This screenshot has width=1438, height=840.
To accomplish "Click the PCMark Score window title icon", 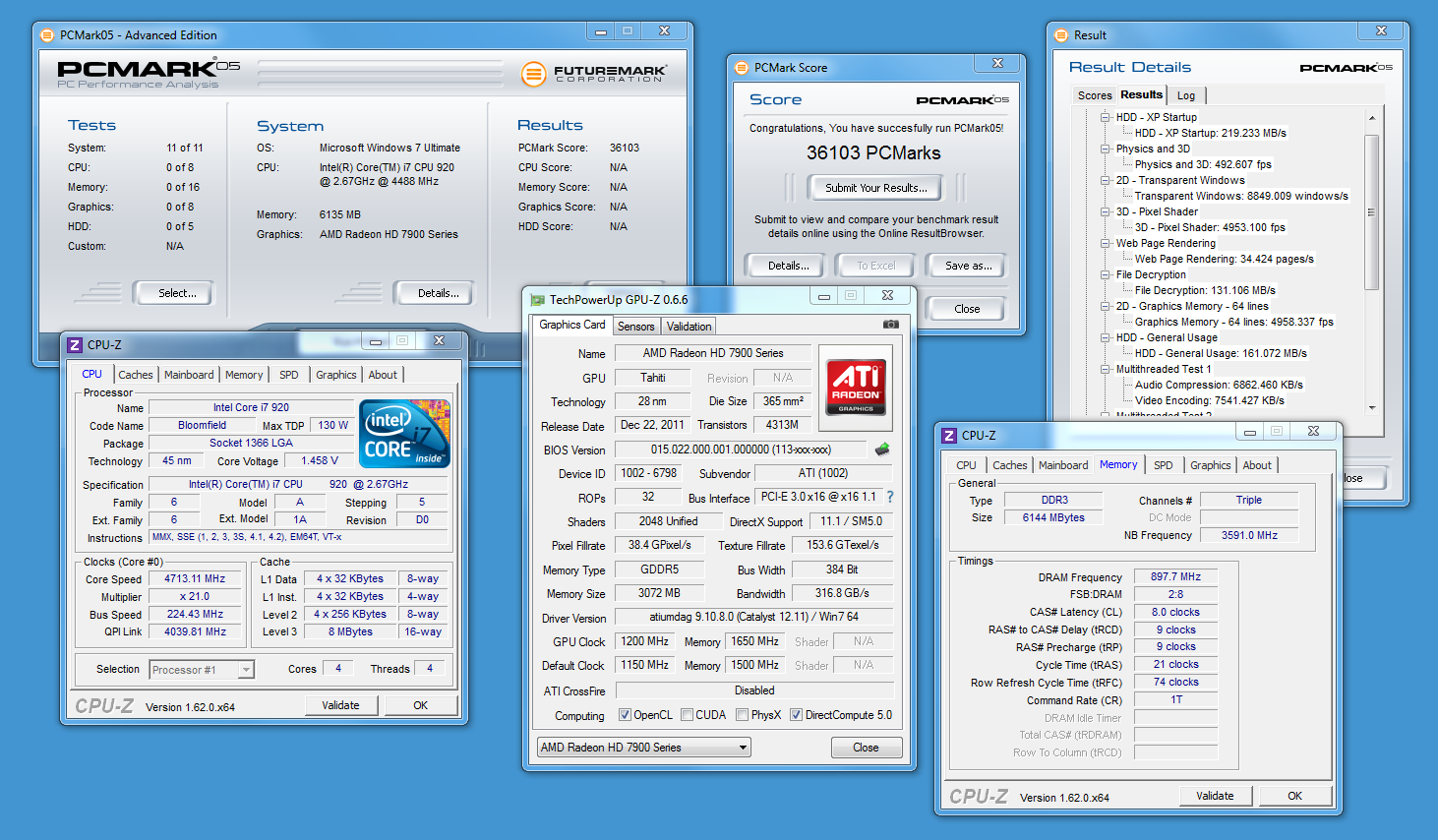I will coord(741,68).
